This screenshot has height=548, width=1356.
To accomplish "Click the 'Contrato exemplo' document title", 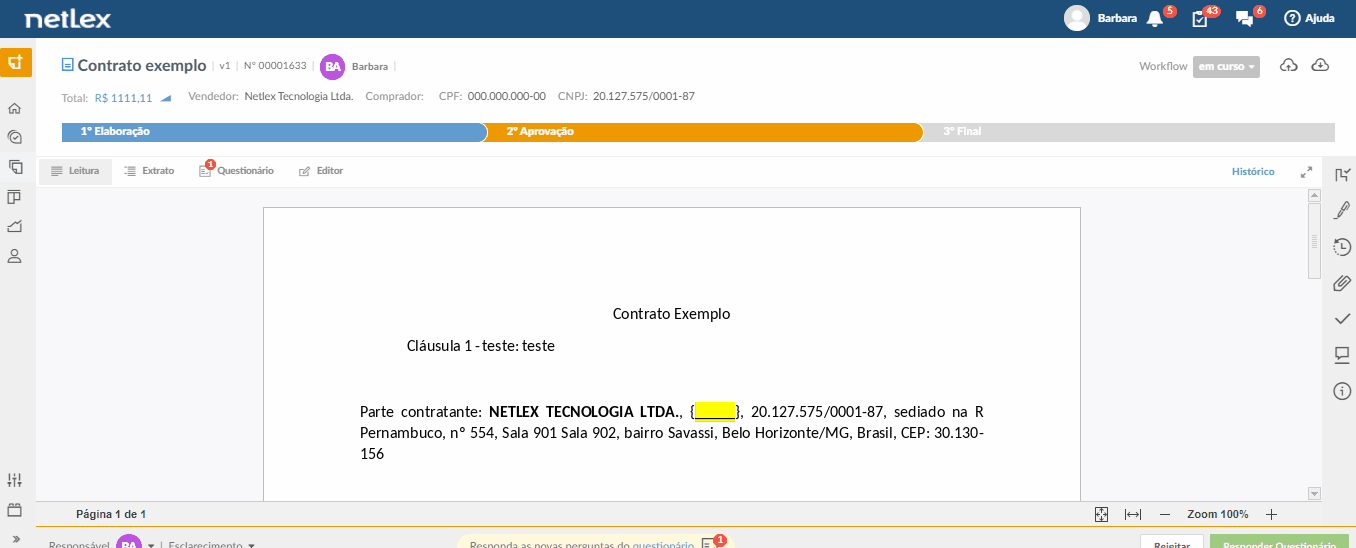I will pyautogui.click(x=142, y=66).
